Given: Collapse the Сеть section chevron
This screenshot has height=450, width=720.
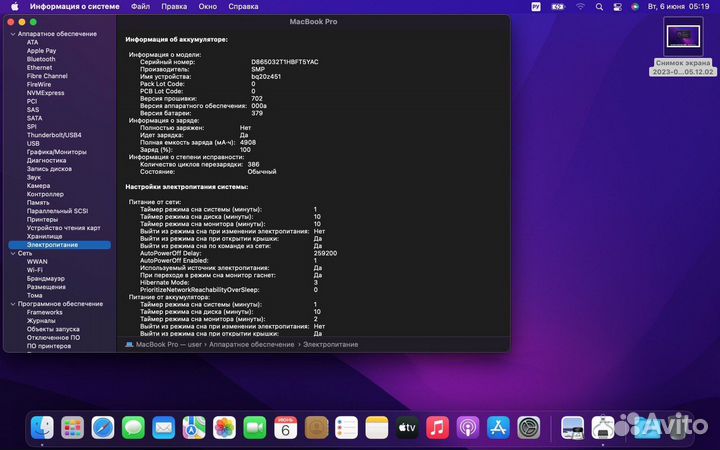Looking at the screenshot, I should 13,253.
